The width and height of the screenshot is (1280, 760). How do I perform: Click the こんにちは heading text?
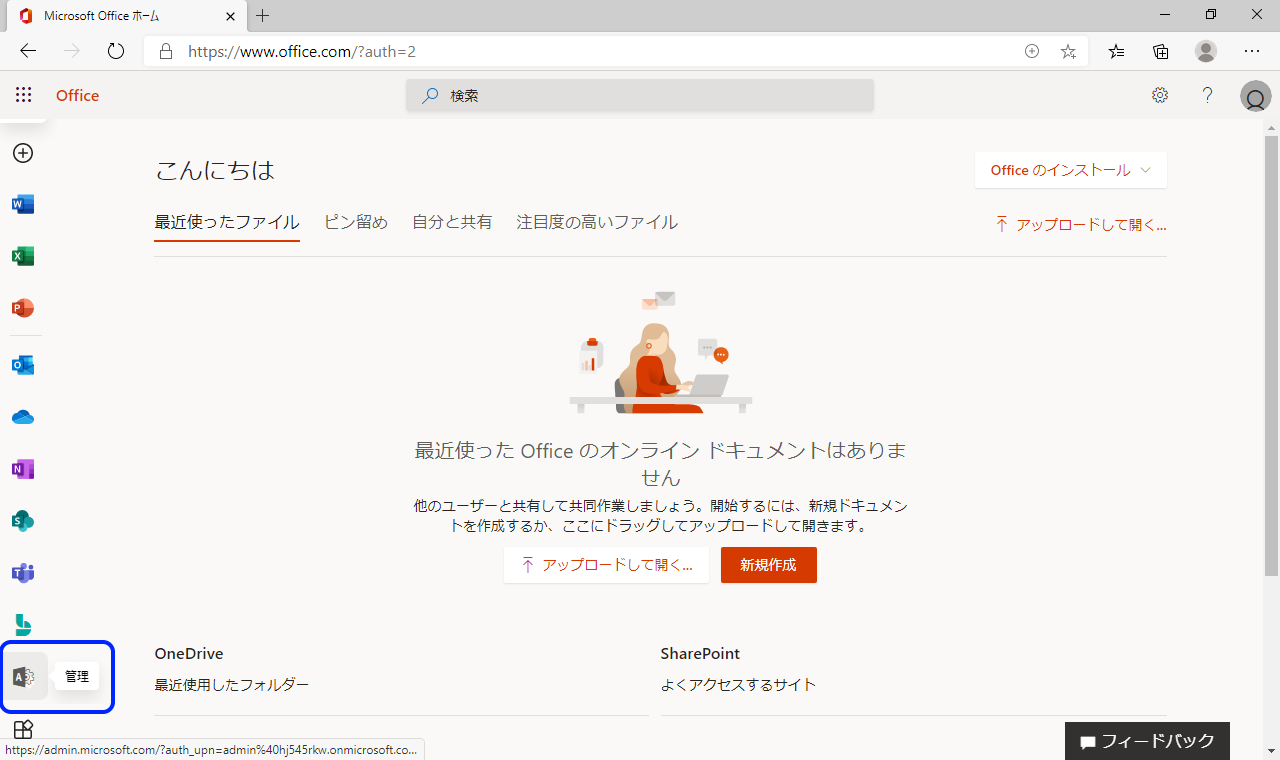[215, 170]
